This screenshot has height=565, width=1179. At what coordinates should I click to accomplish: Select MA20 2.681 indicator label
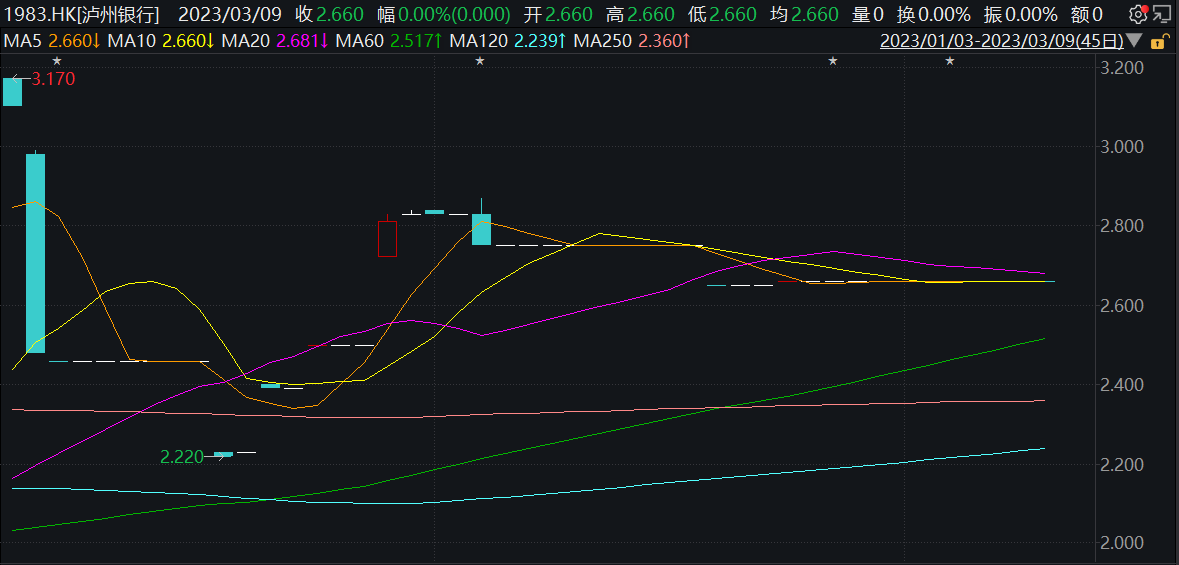pos(275,41)
